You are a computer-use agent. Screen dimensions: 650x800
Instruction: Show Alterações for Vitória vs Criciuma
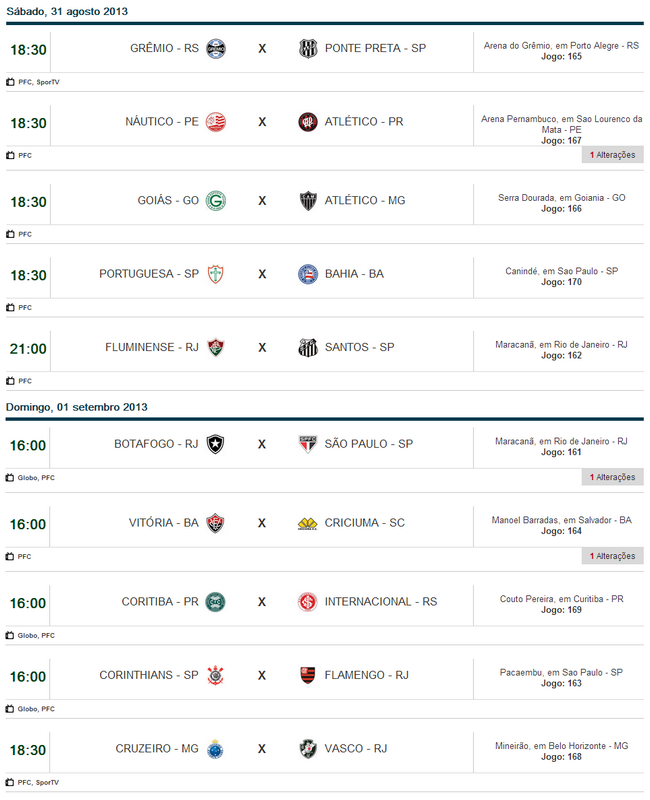612,555
